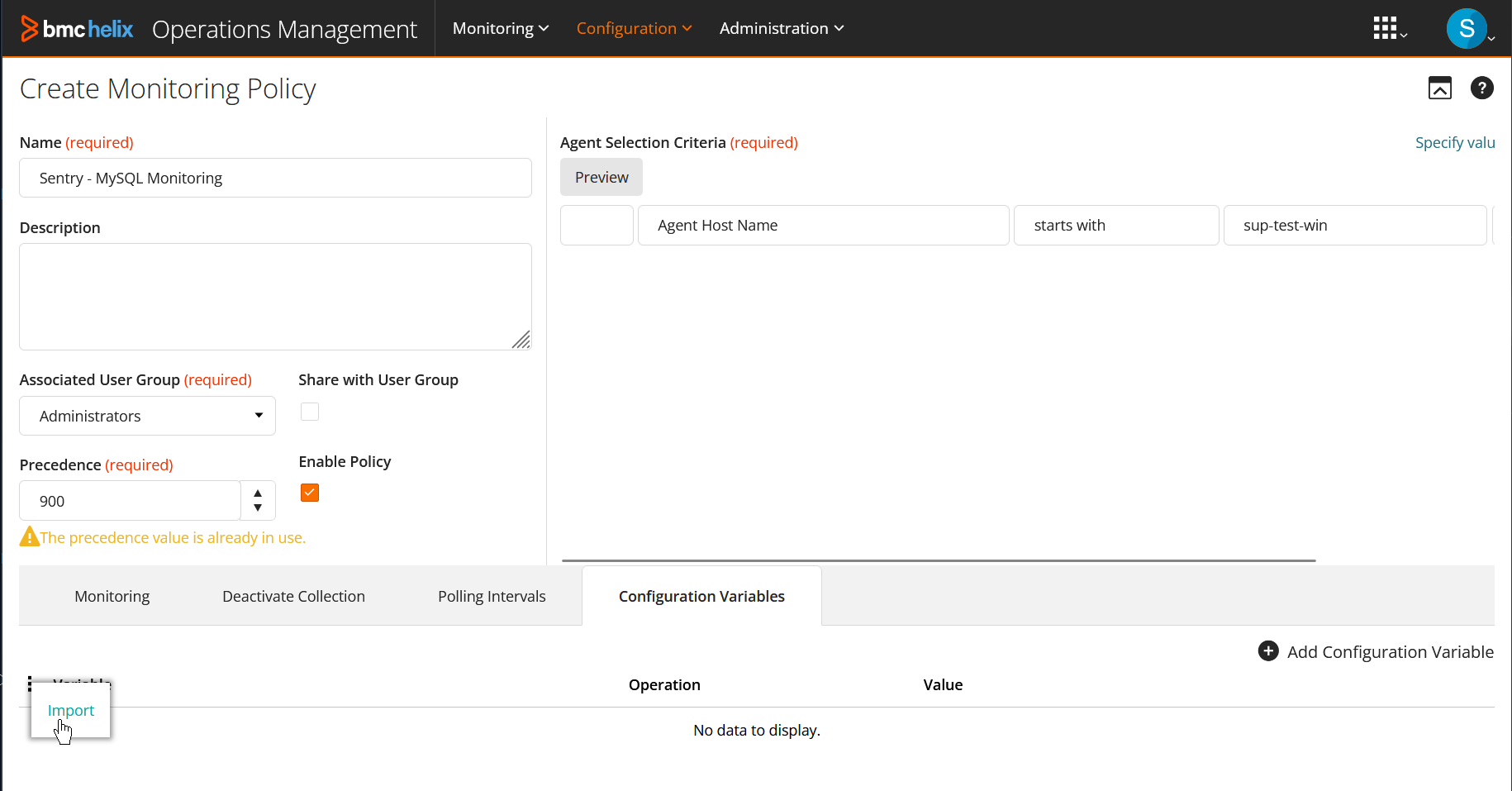Click inside the policy Name field
The width and height of the screenshot is (1512, 791).
coord(275,178)
